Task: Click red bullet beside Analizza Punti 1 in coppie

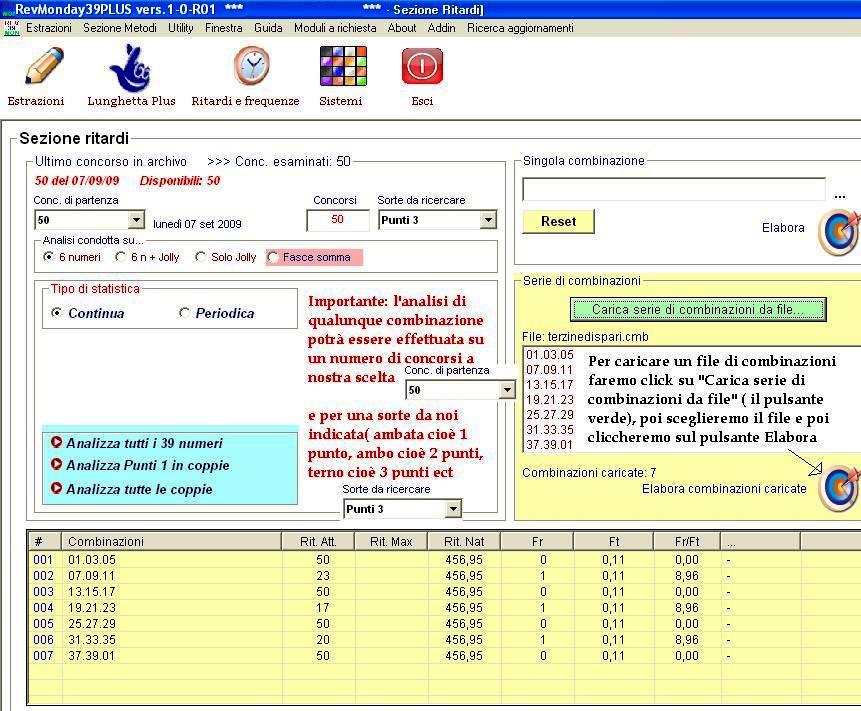Action: click(56, 464)
